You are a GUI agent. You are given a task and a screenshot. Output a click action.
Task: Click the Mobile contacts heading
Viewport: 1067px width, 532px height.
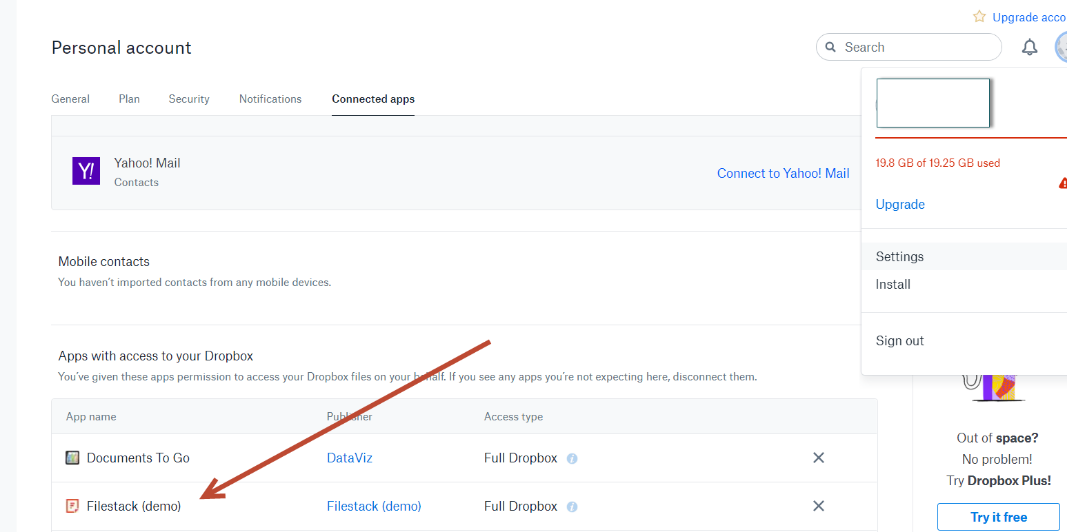[103, 261]
